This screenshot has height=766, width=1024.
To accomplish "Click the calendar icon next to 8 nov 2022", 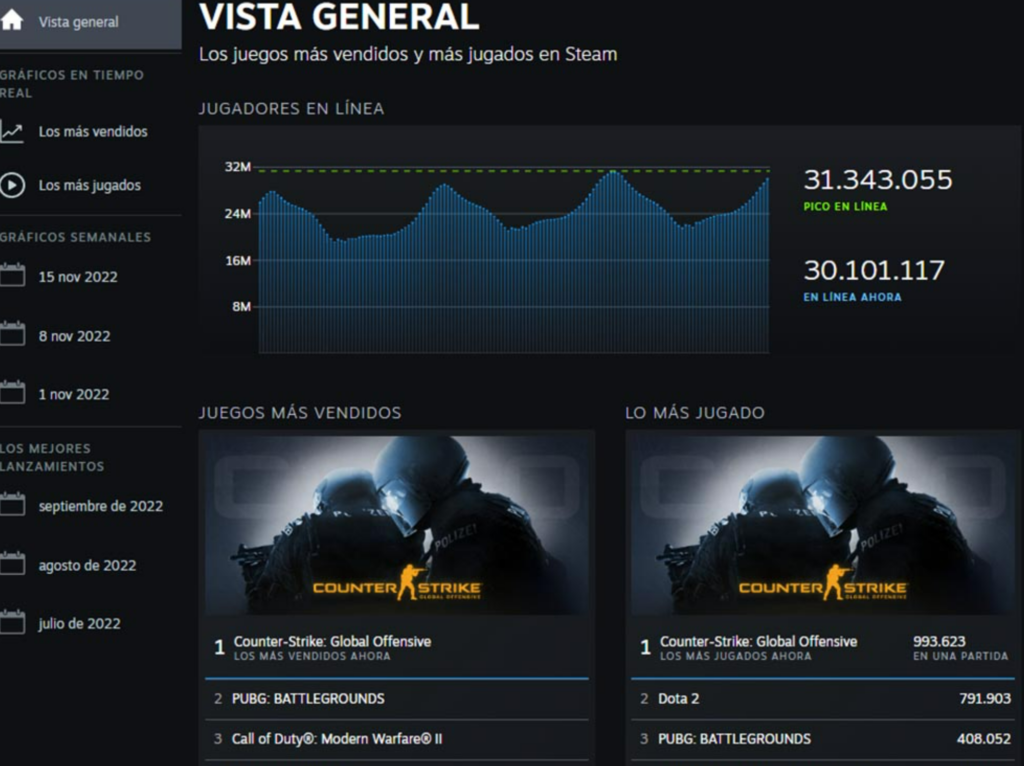I will [x=12, y=335].
